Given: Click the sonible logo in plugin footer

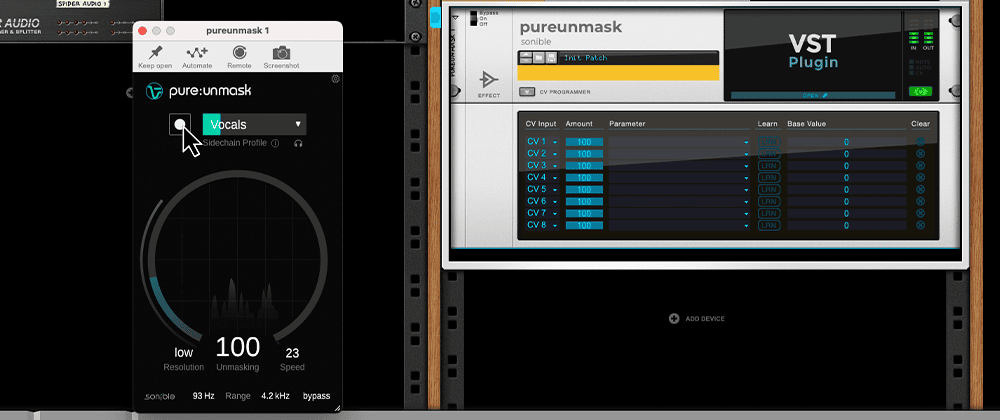Looking at the screenshot, I should coord(159,396).
